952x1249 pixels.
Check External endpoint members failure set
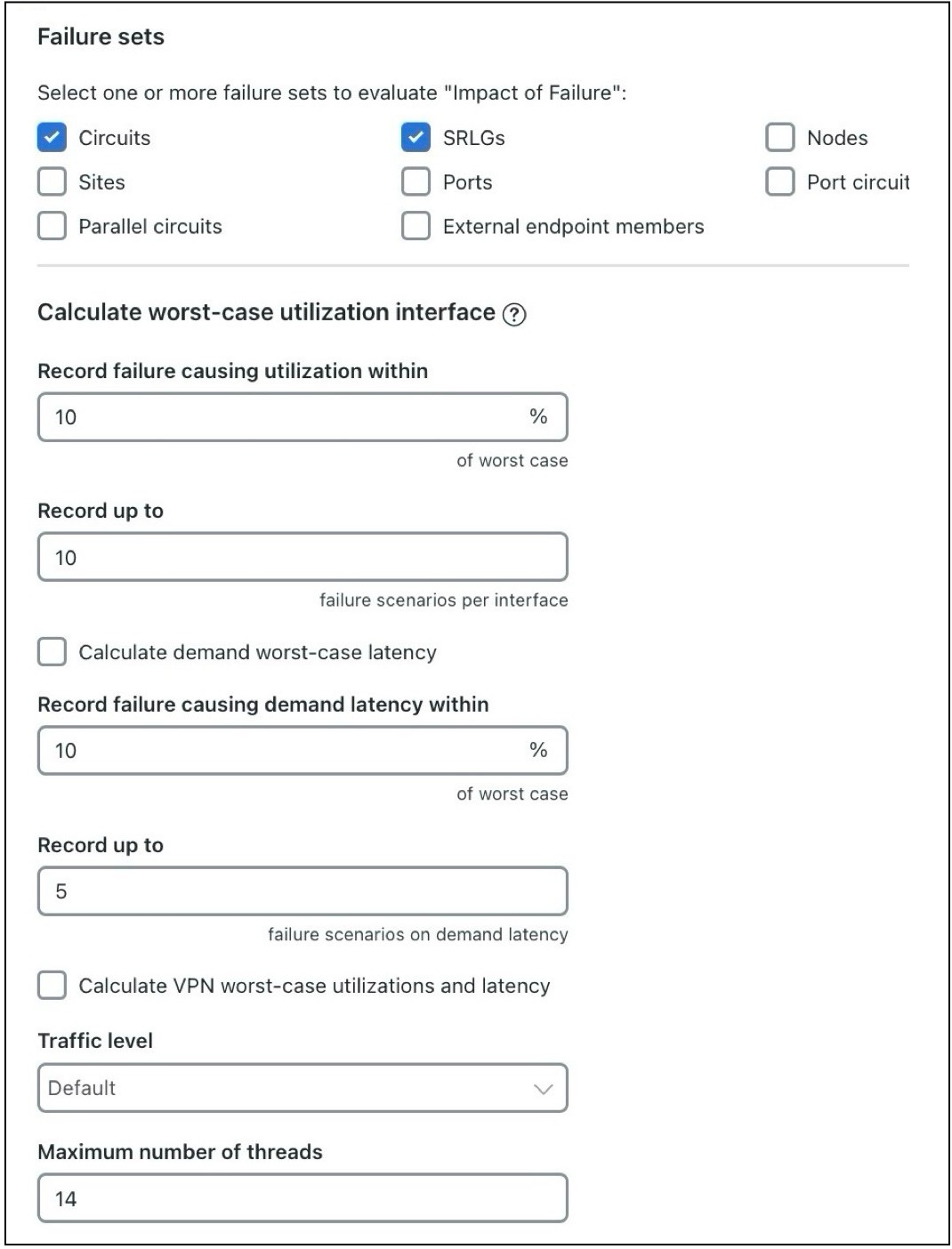point(415,226)
